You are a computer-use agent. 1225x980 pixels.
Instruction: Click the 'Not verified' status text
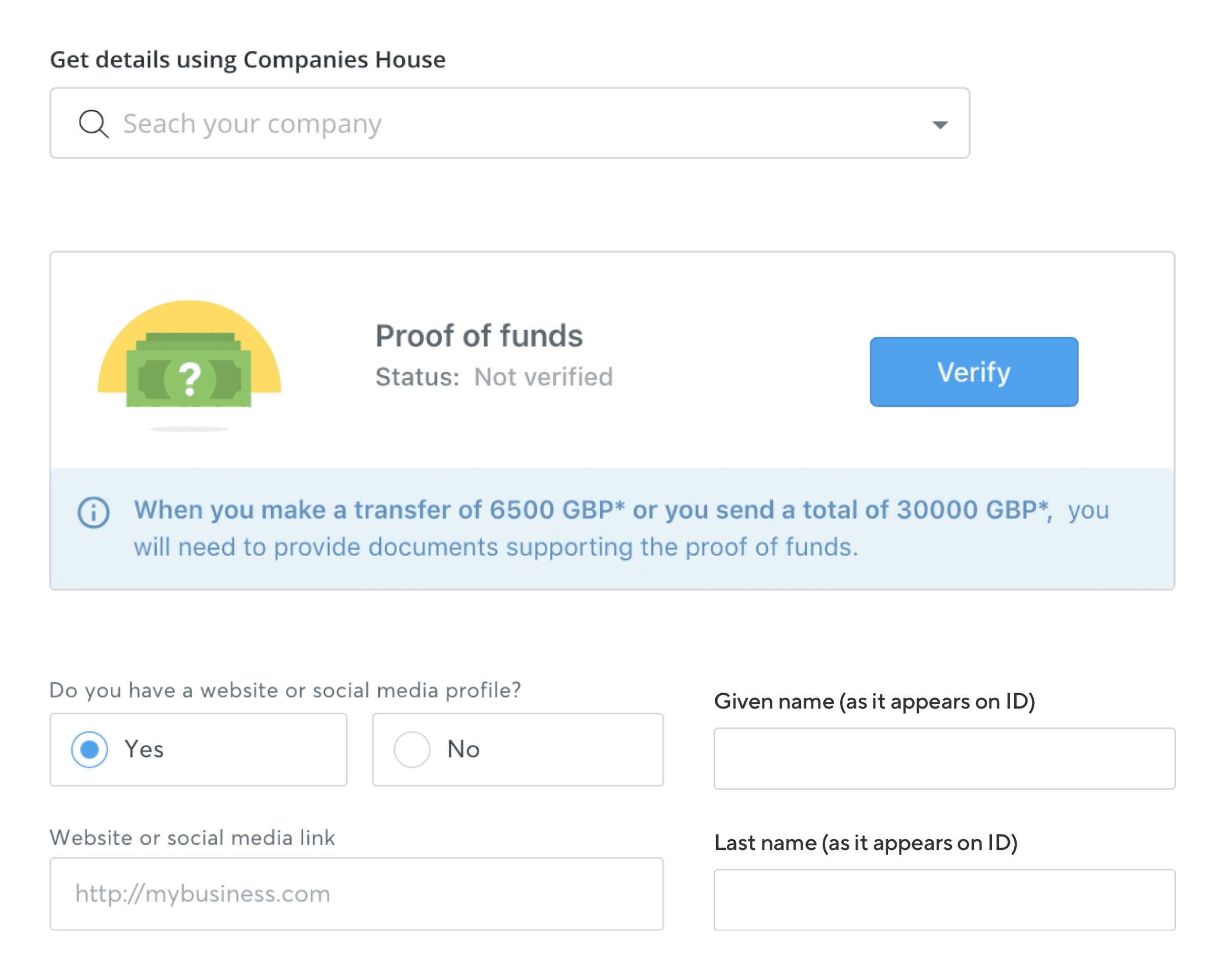click(x=543, y=376)
